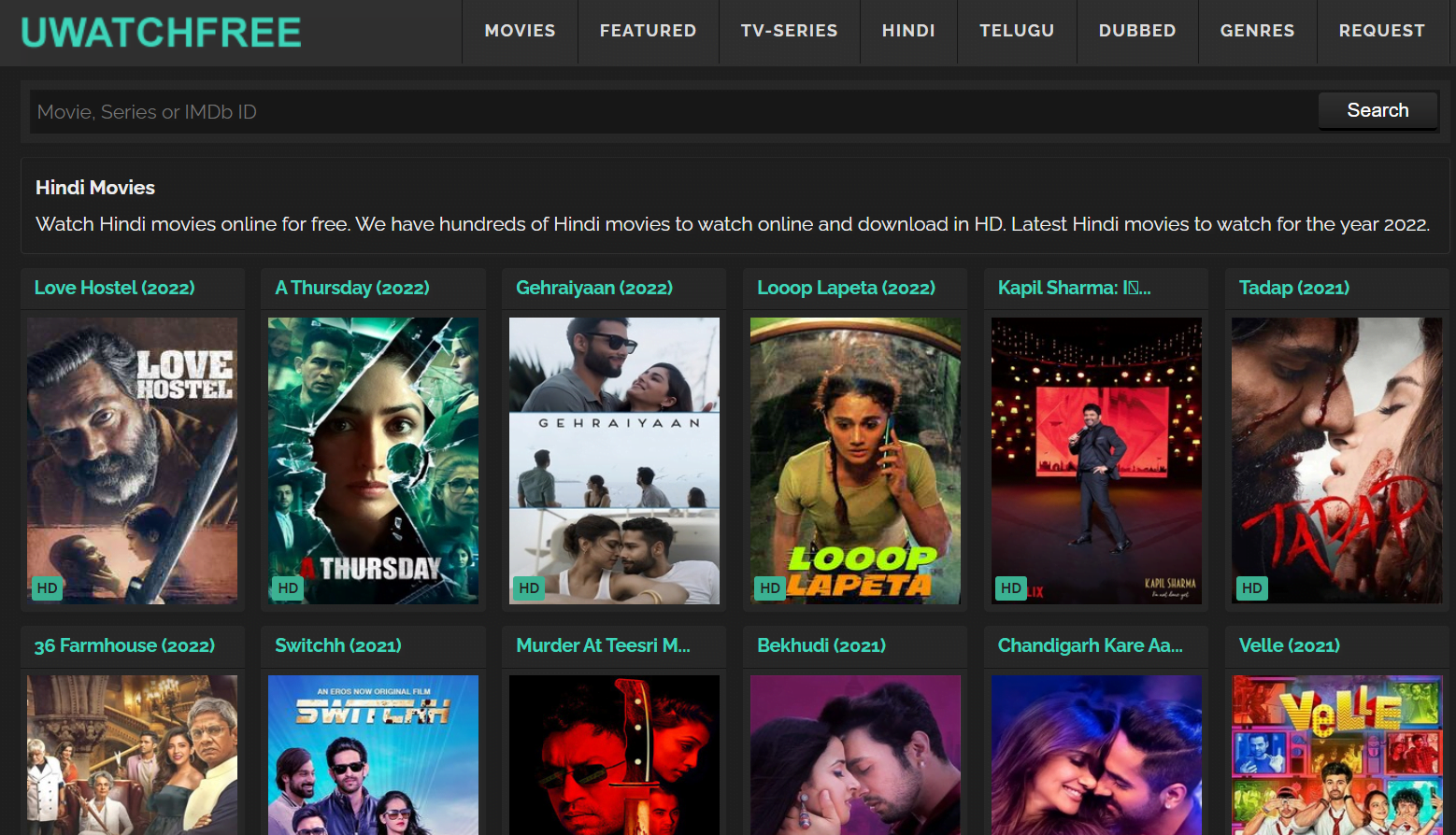1456x835 pixels.
Task: Click the Bekhudi poster thumbnail
Action: tap(855, 755)
